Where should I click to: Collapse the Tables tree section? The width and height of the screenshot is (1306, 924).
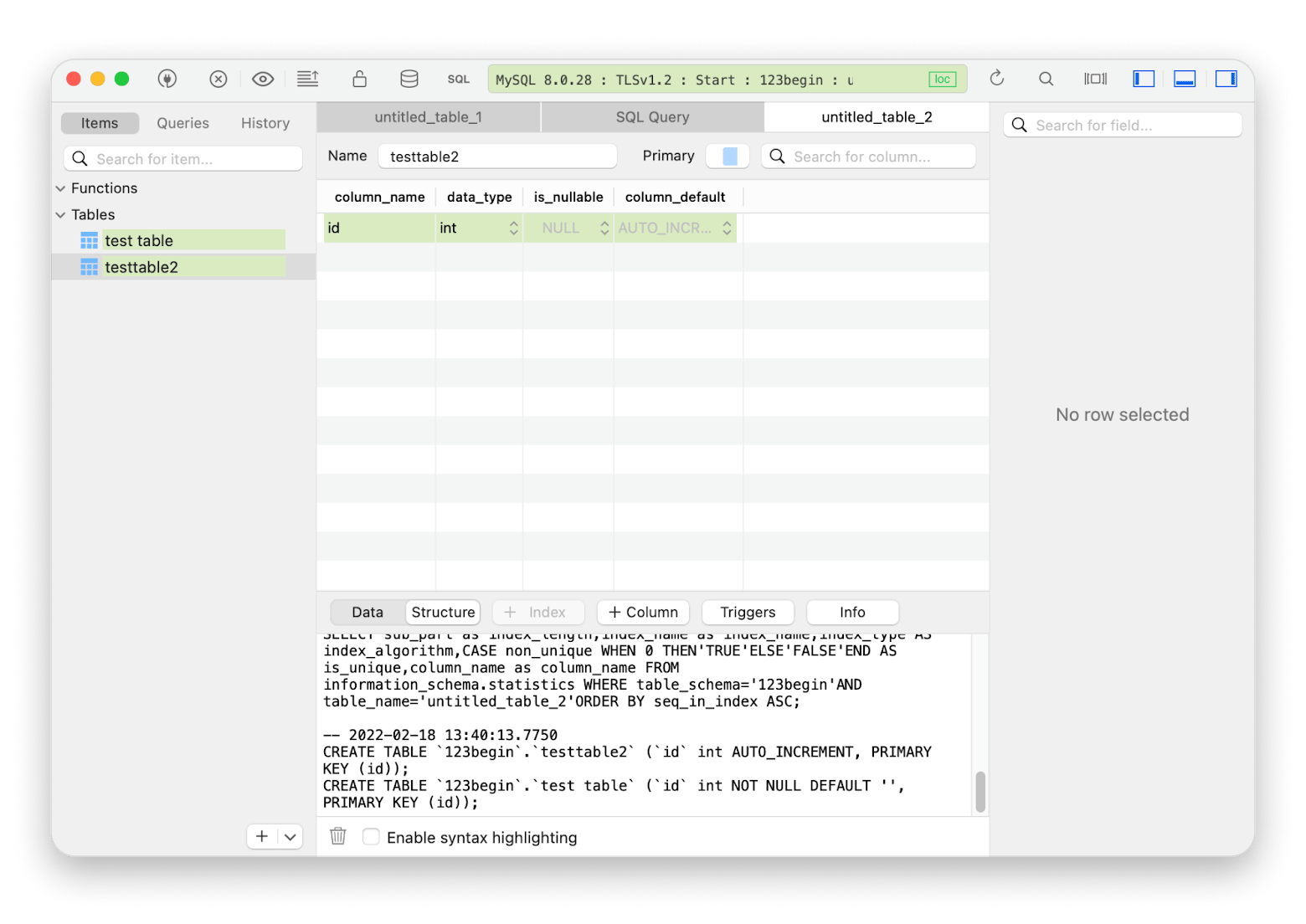(61, 215)
